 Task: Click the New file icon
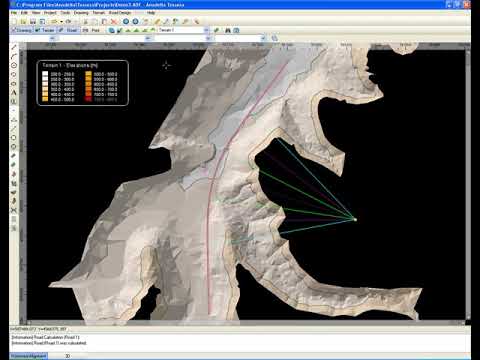(x=14, y=22)
